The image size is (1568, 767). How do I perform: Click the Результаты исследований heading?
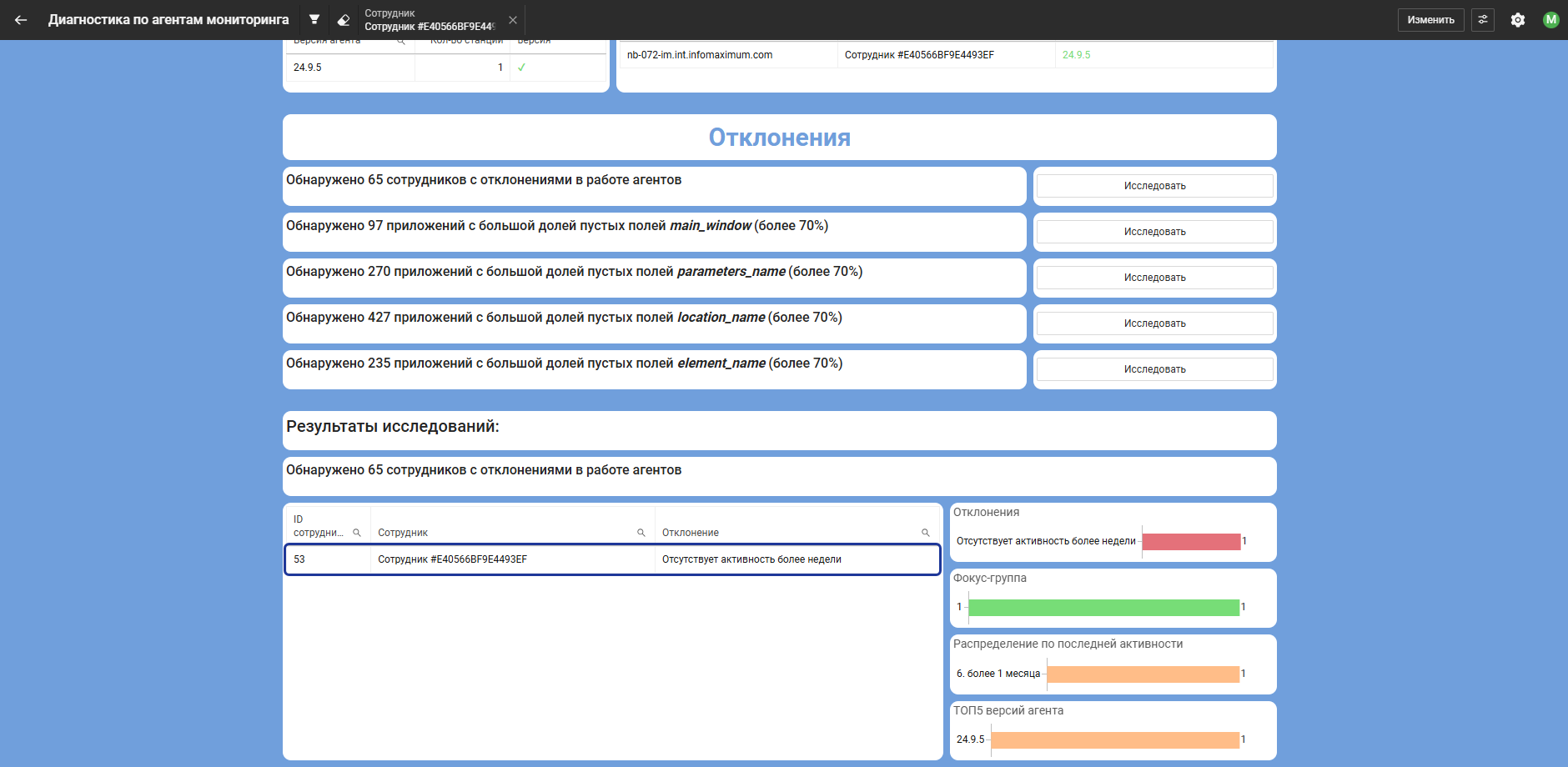(x=393, y=427)
